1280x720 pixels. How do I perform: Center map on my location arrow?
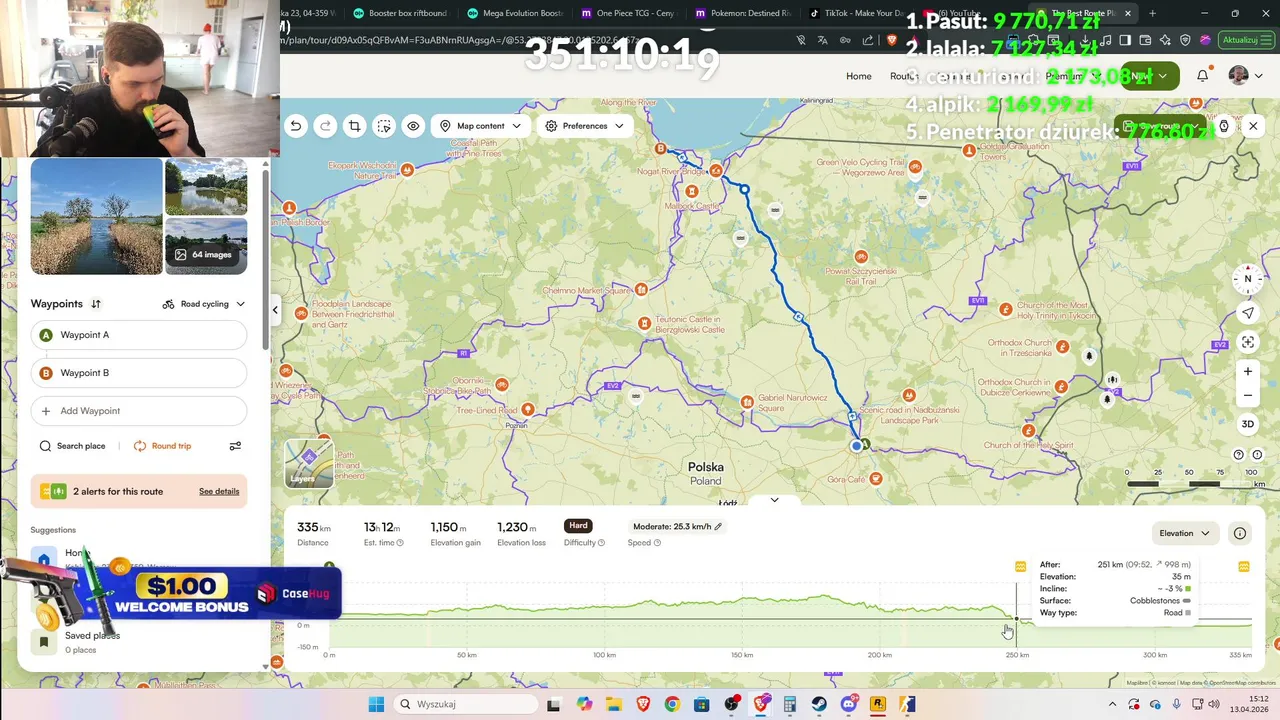coord(1247,313)
